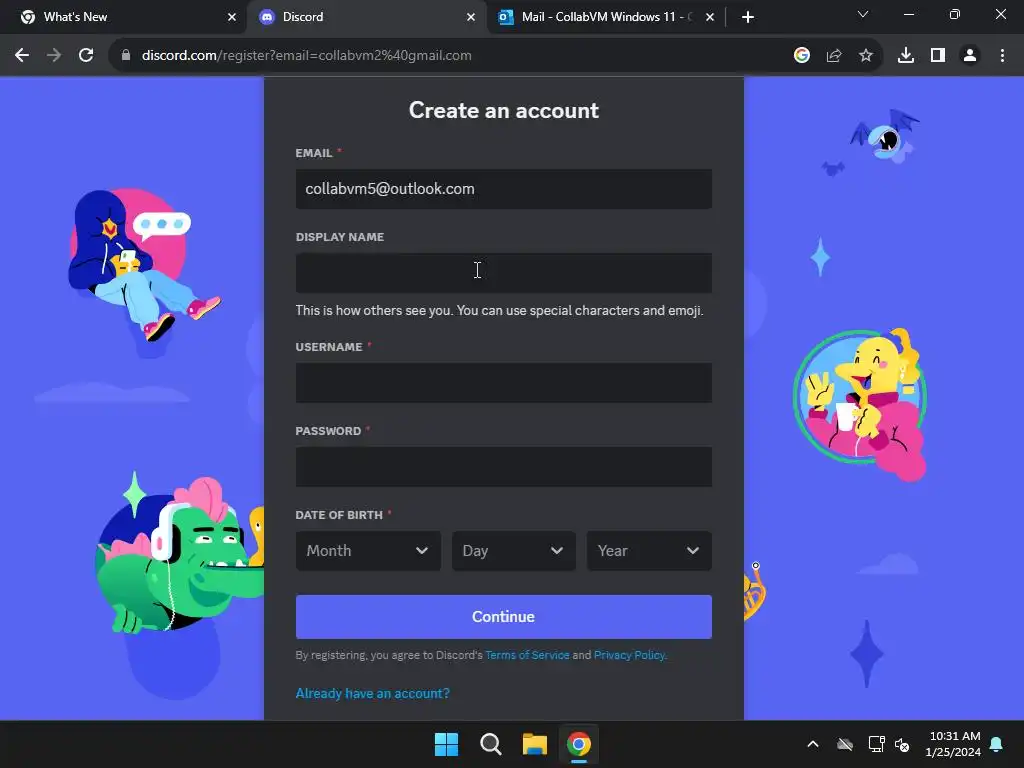Click the Create an account heading

[504, 110]
